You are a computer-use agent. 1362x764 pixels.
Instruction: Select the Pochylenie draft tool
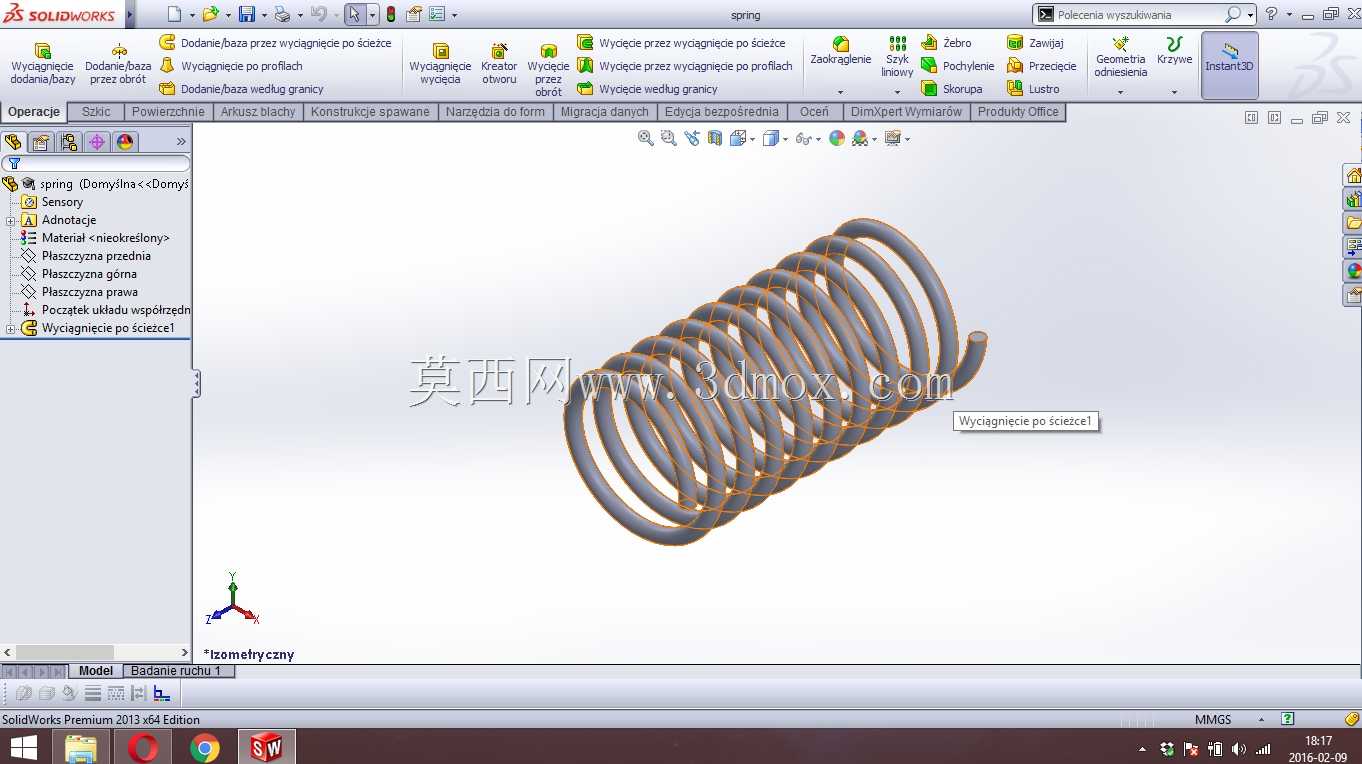[957, 66]
